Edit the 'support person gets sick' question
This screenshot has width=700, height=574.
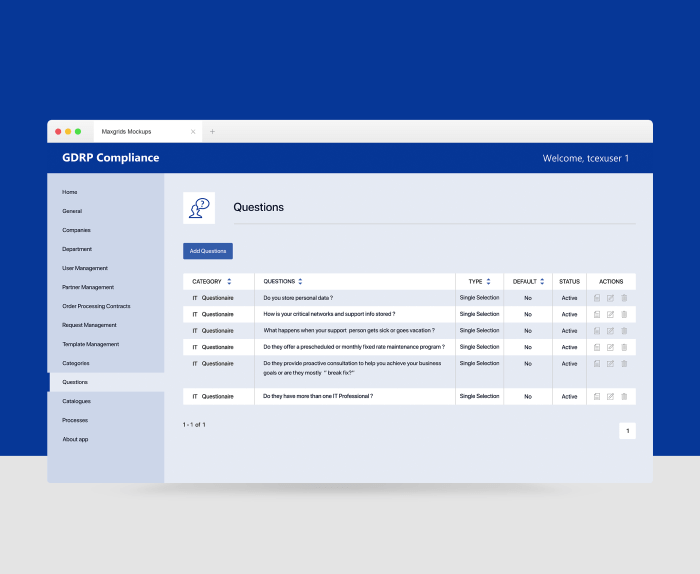click(610, 330)
